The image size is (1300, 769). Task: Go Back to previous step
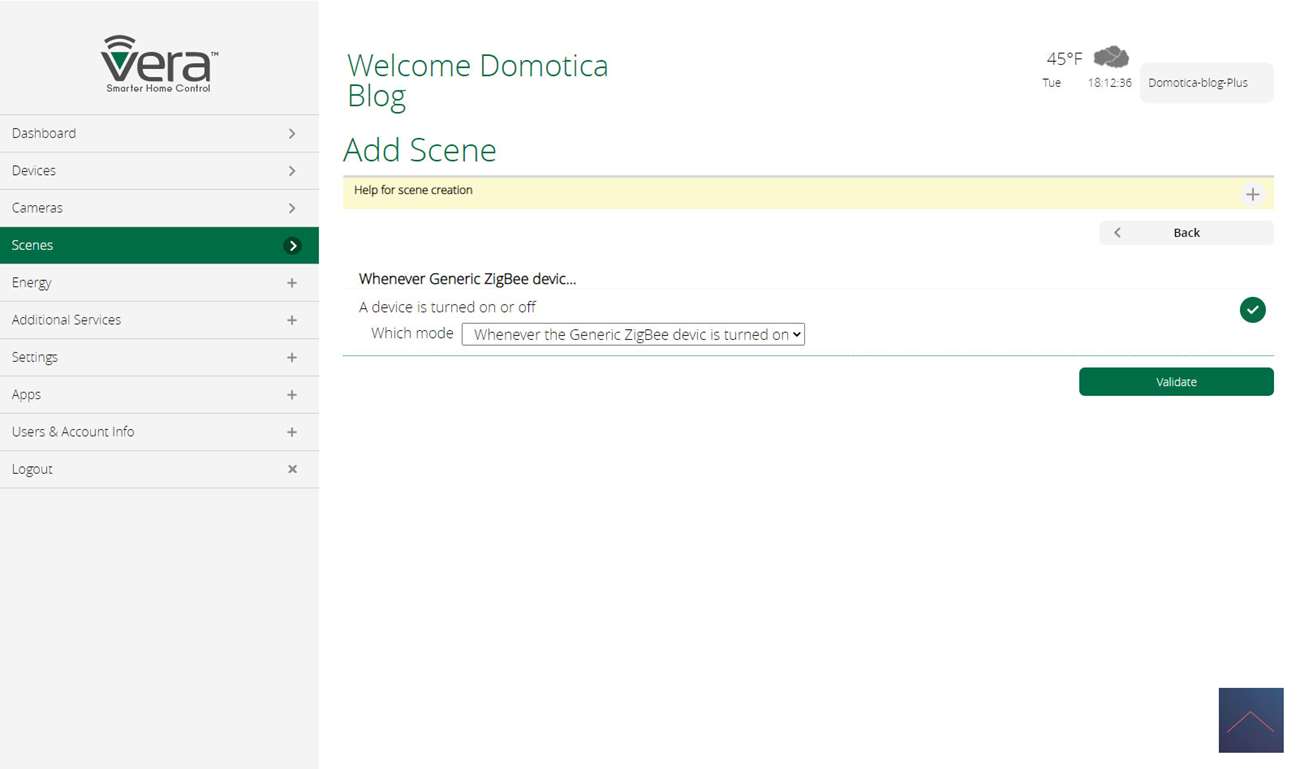click(1186, 233)
